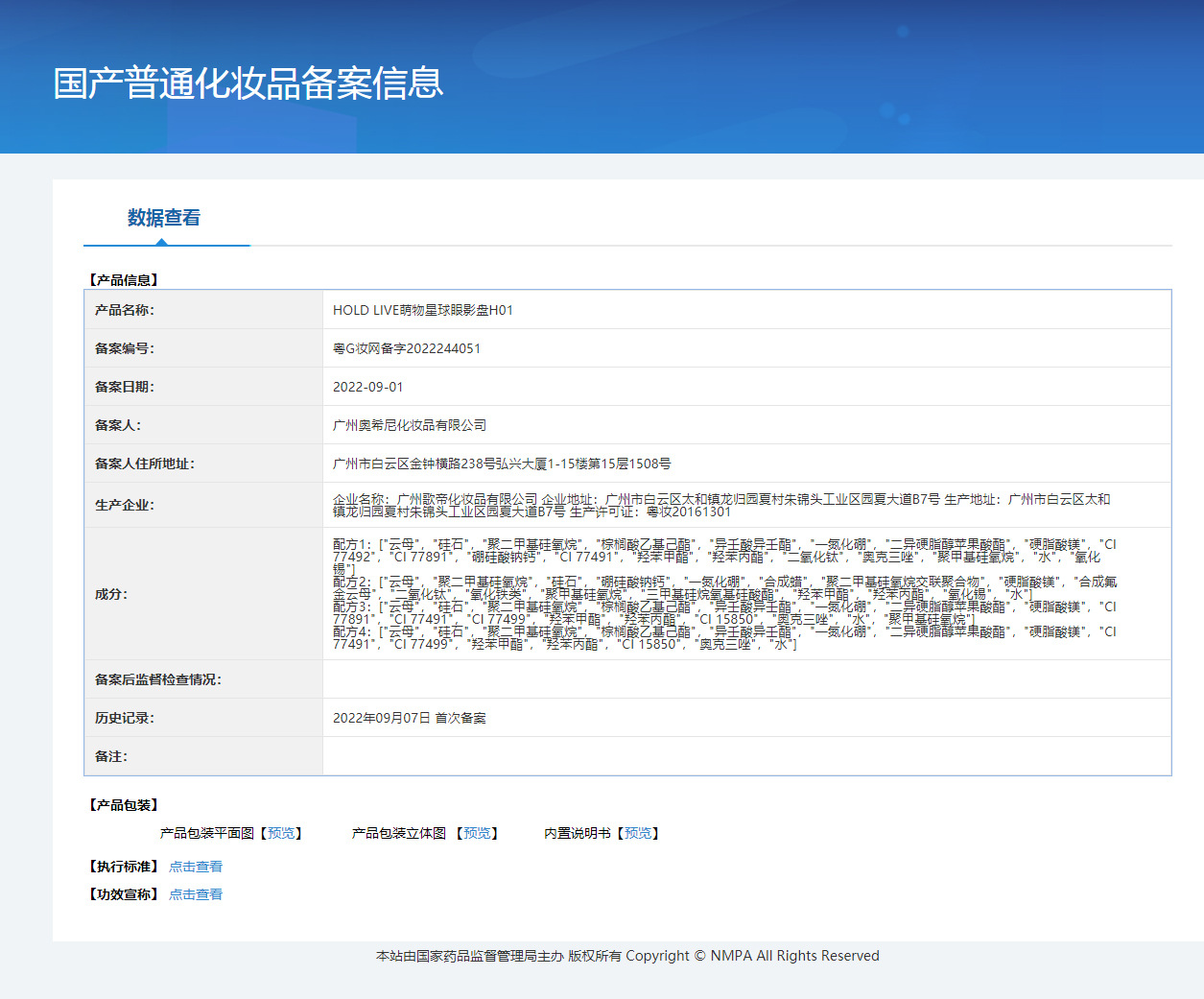
Task: Click the 备注 row label
Action: point(111,756)
